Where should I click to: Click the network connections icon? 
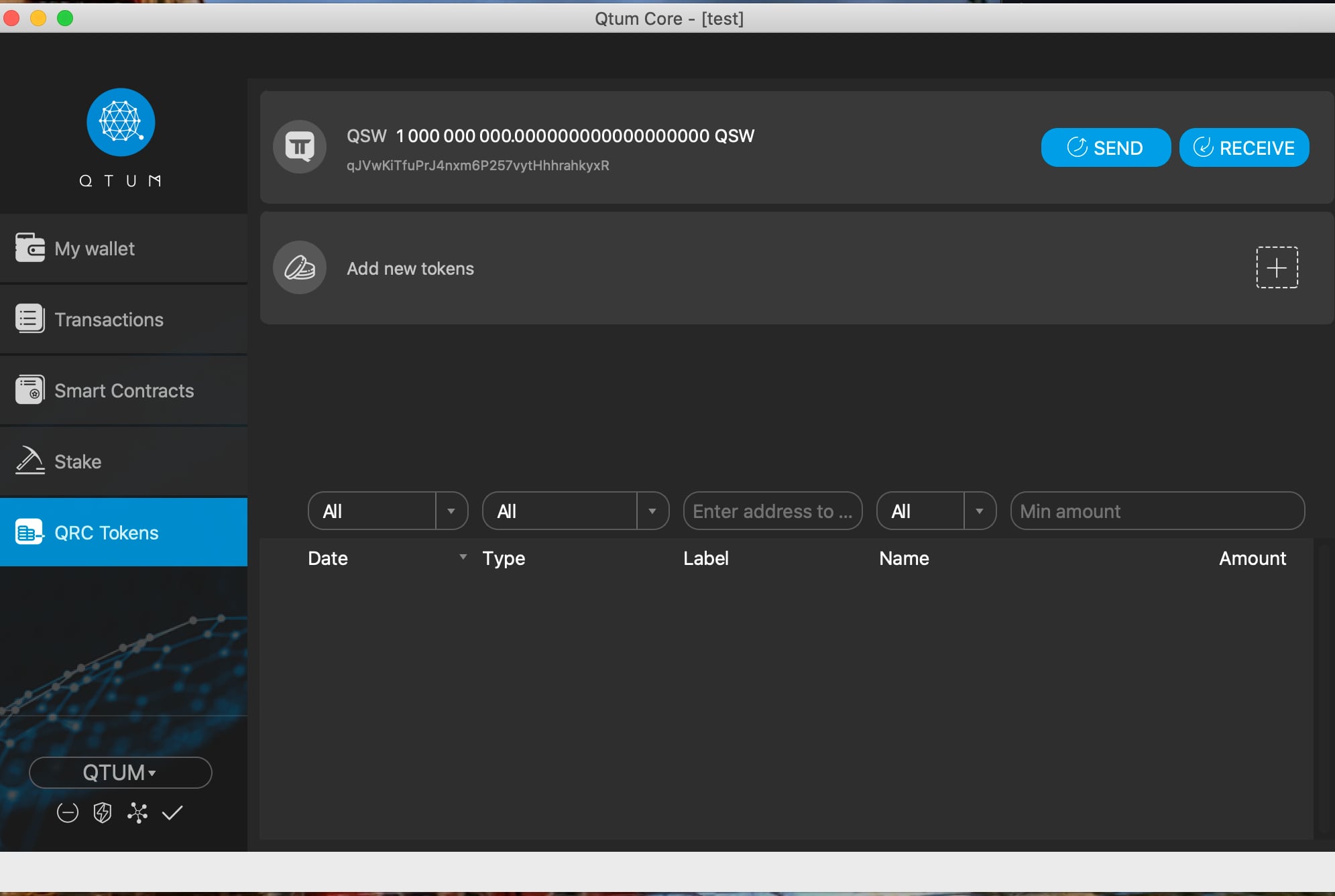137,813
